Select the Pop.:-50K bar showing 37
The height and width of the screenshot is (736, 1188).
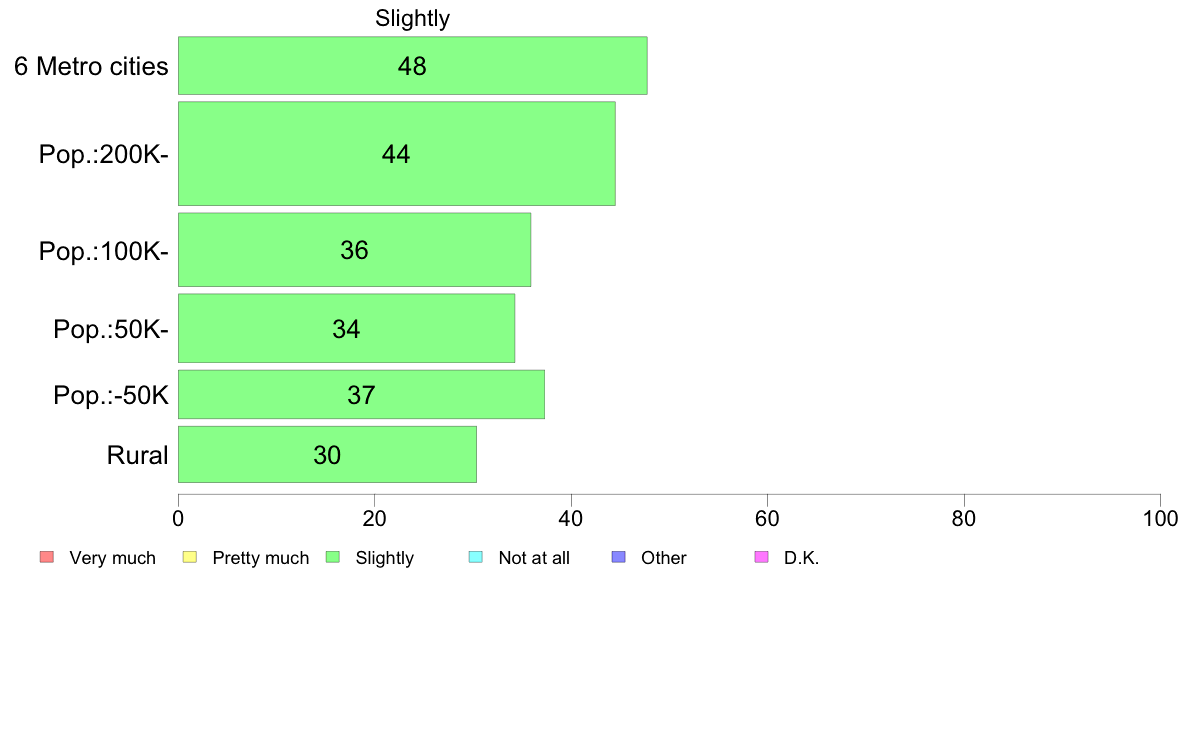point(361,395)
